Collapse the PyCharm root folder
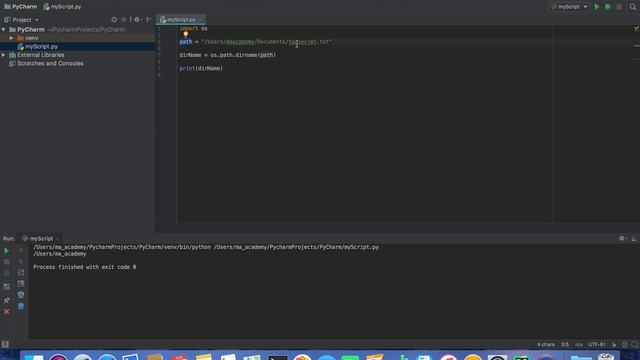Viewport: 640px width, 360px height. pyautogui.click(x=4, y=30)
